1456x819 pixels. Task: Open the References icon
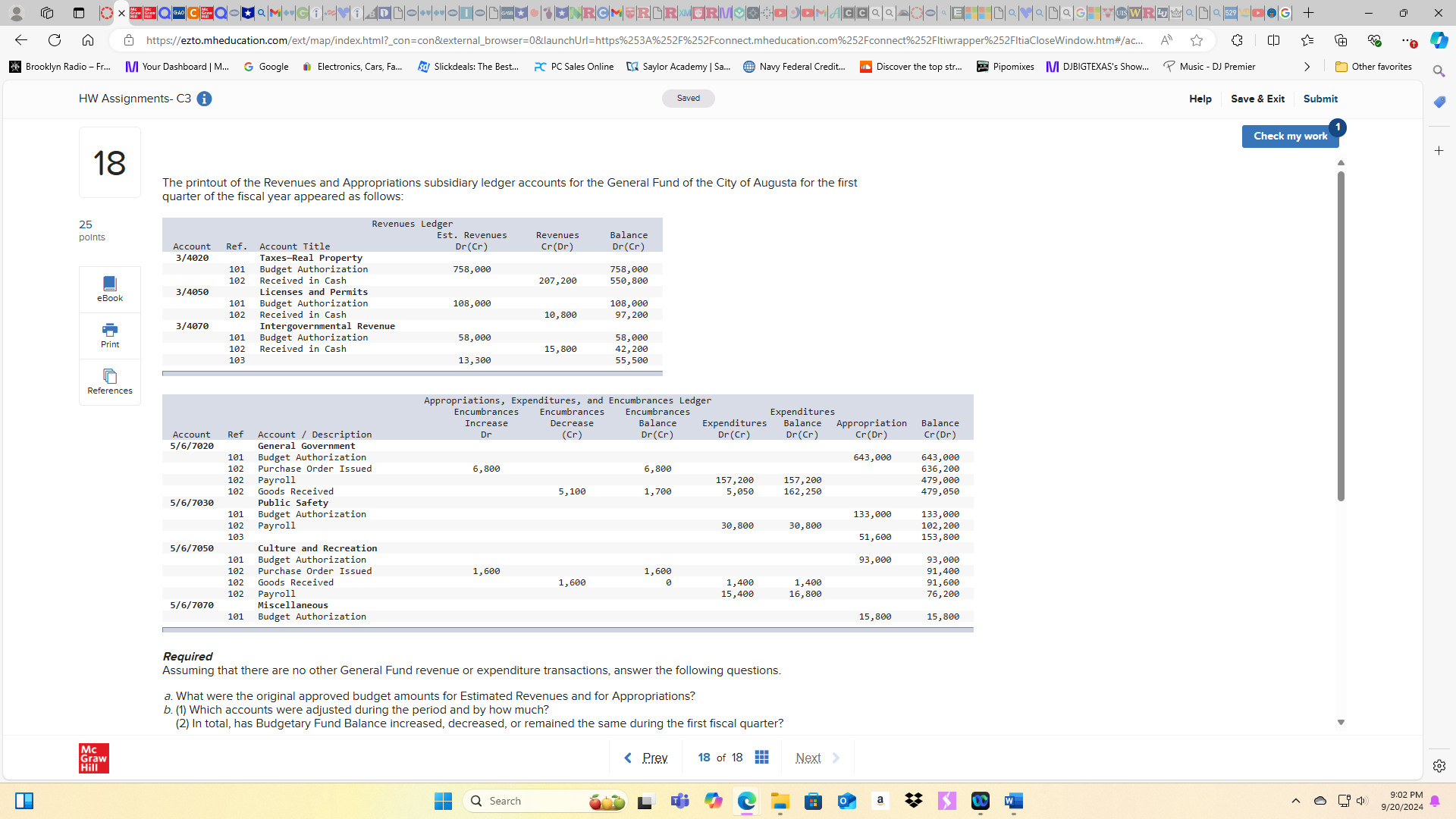(110, 381)
